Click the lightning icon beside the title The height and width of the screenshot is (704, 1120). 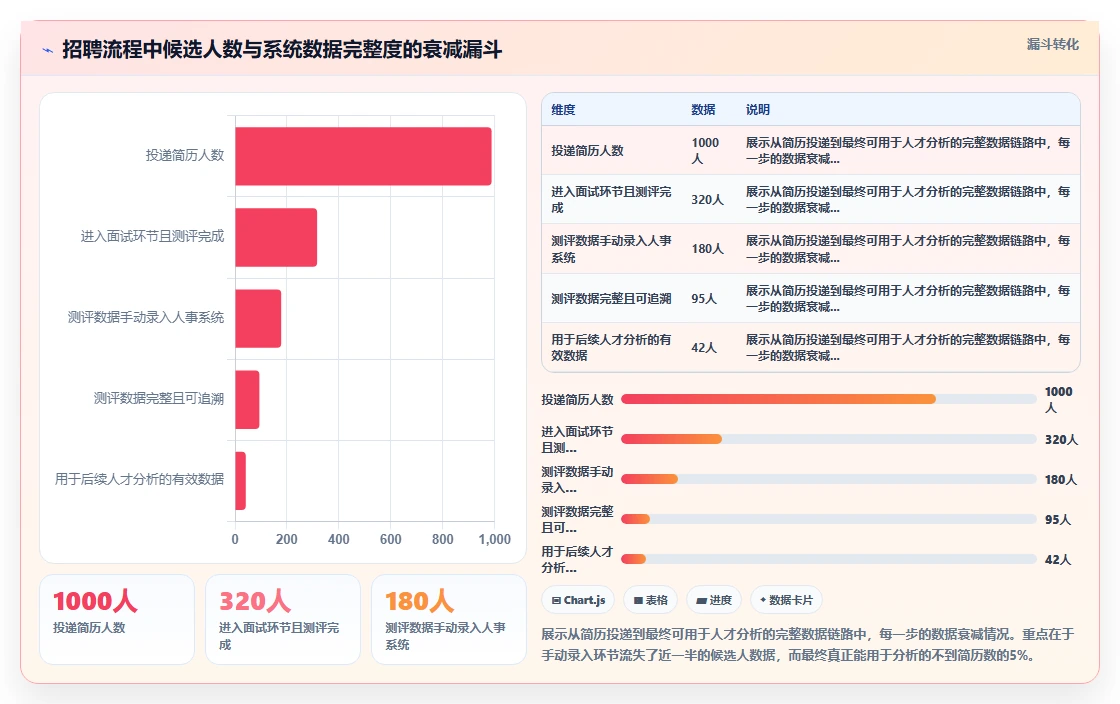[x=48, y=50]
